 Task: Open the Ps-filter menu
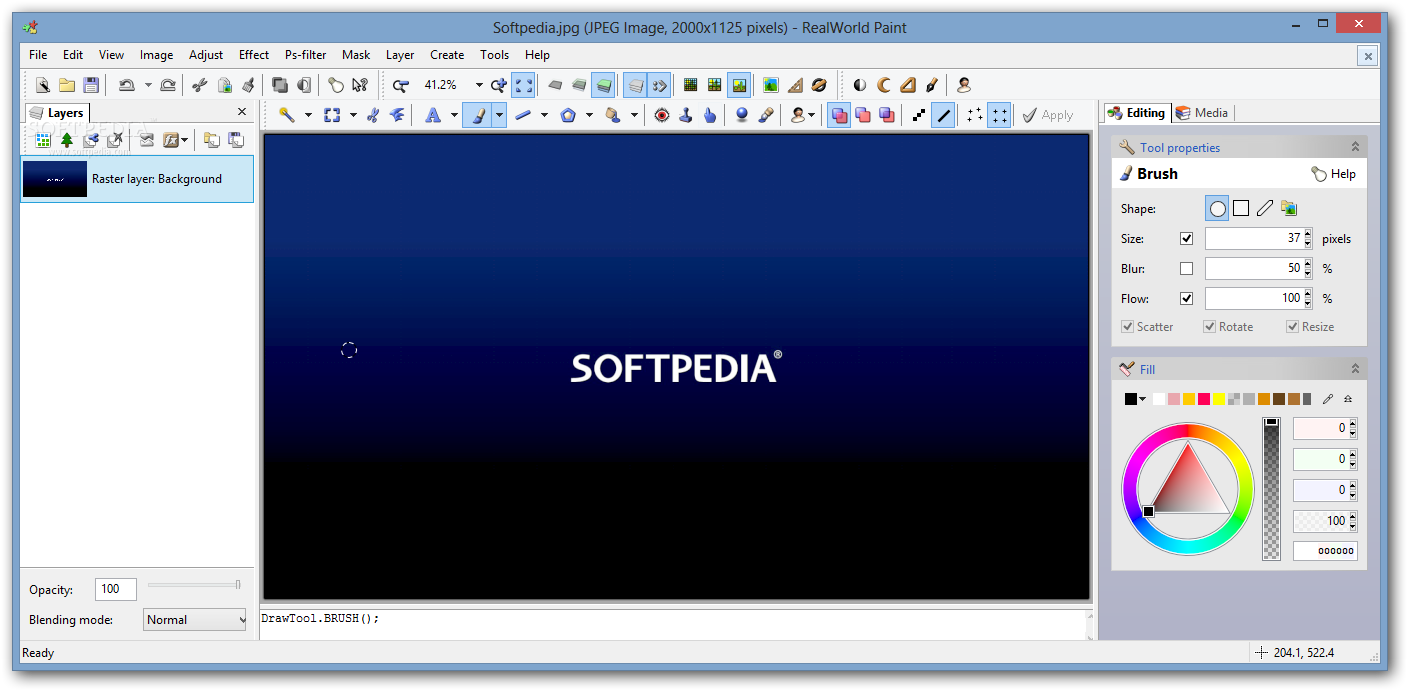pyautogui.click(x=305, y=55)
